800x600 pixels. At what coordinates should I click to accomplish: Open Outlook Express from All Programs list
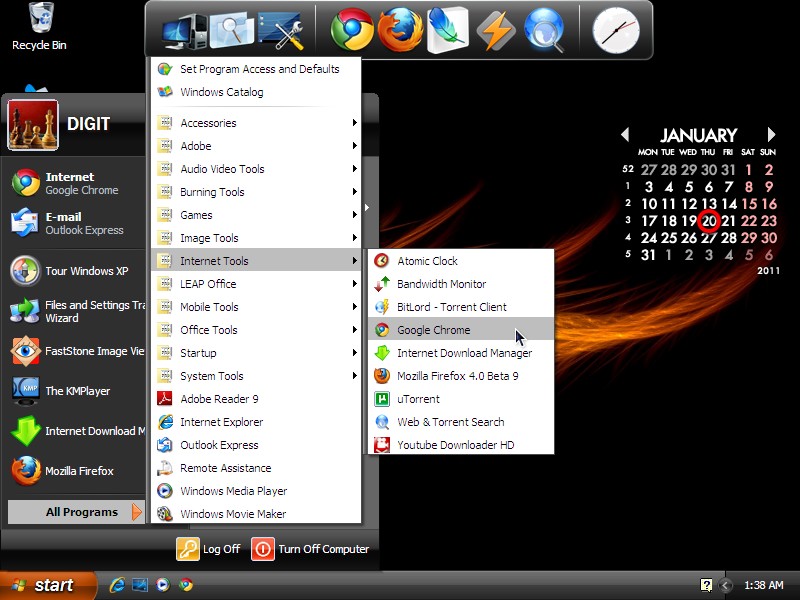(x=256, y=445)
